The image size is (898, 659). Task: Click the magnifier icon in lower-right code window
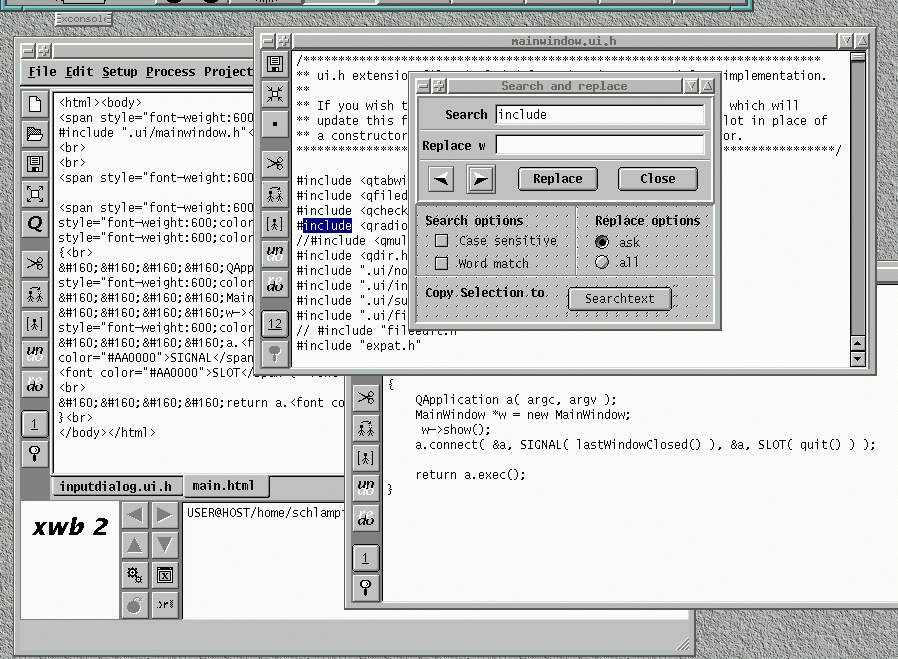pos(366,587)
